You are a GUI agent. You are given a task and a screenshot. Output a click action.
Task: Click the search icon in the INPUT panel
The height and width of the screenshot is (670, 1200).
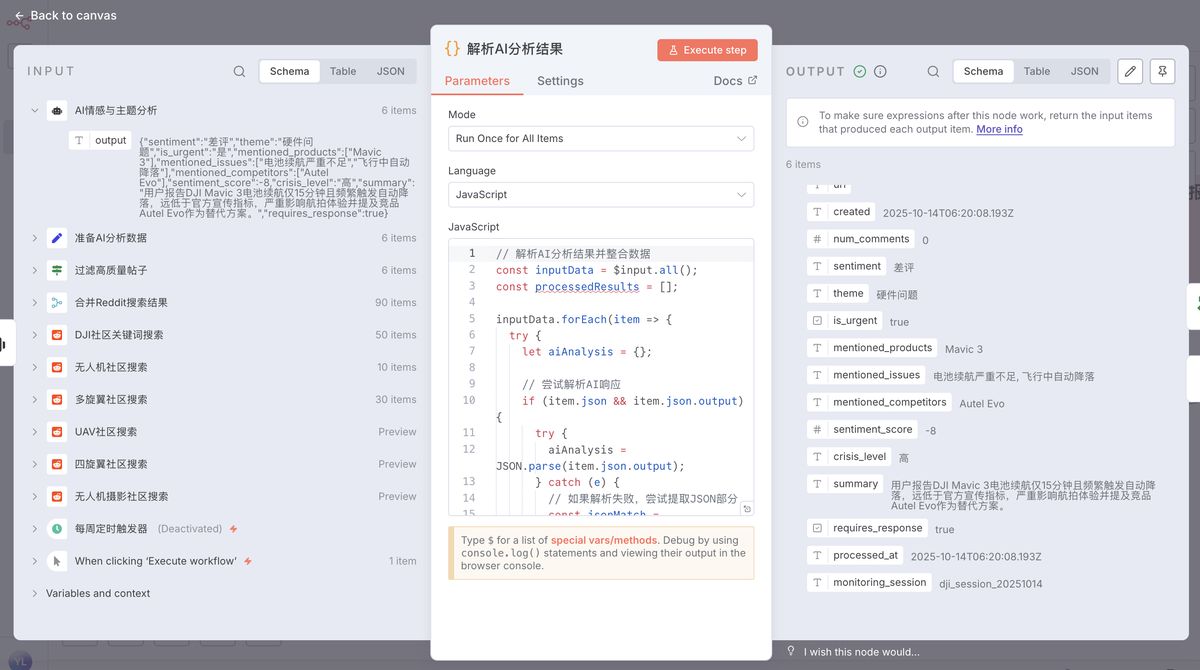[x=239, y=71]
